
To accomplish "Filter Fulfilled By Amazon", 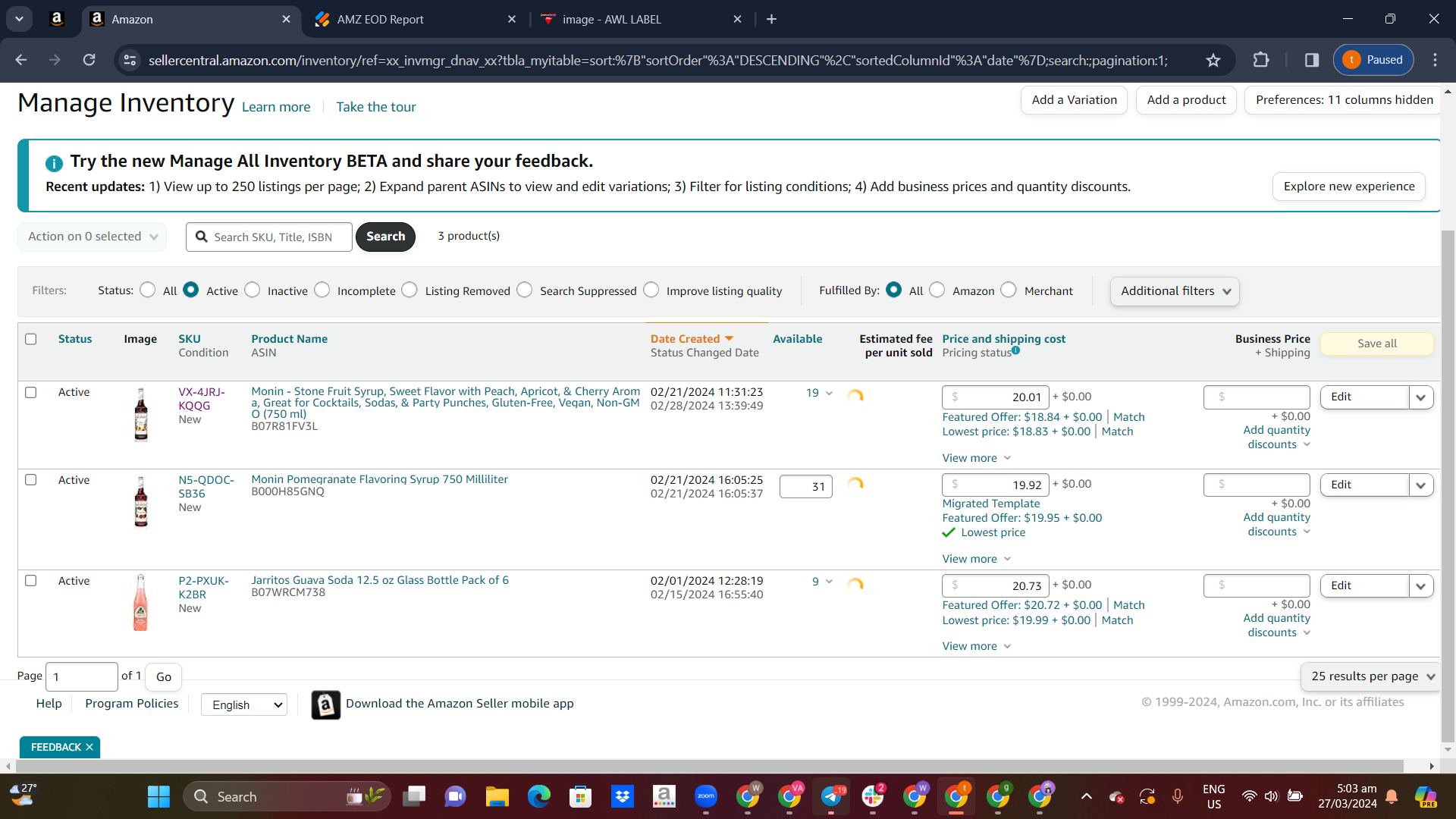I will [937, 290].
